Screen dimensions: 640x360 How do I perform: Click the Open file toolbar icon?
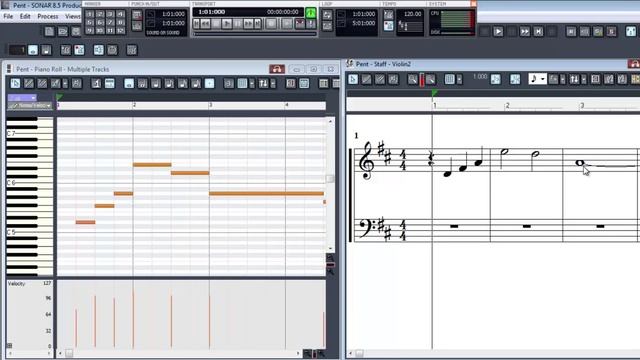pos(63,31)
